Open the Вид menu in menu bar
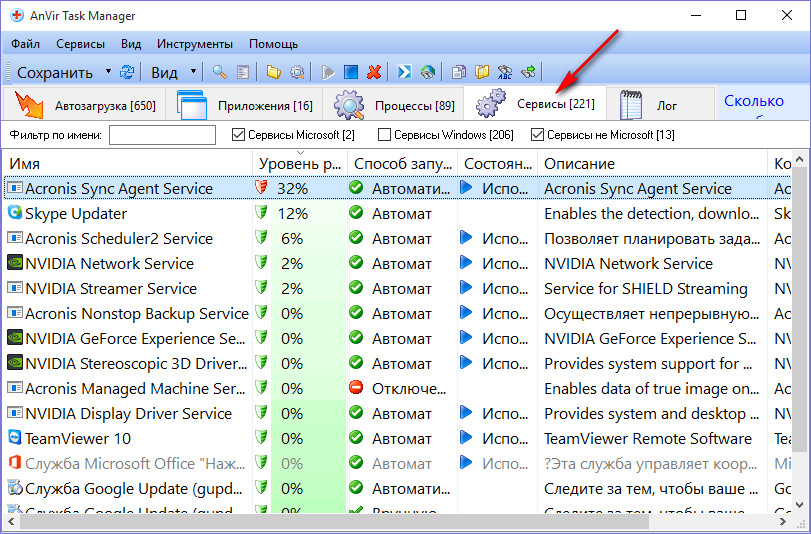 click(x=131, y=44)
